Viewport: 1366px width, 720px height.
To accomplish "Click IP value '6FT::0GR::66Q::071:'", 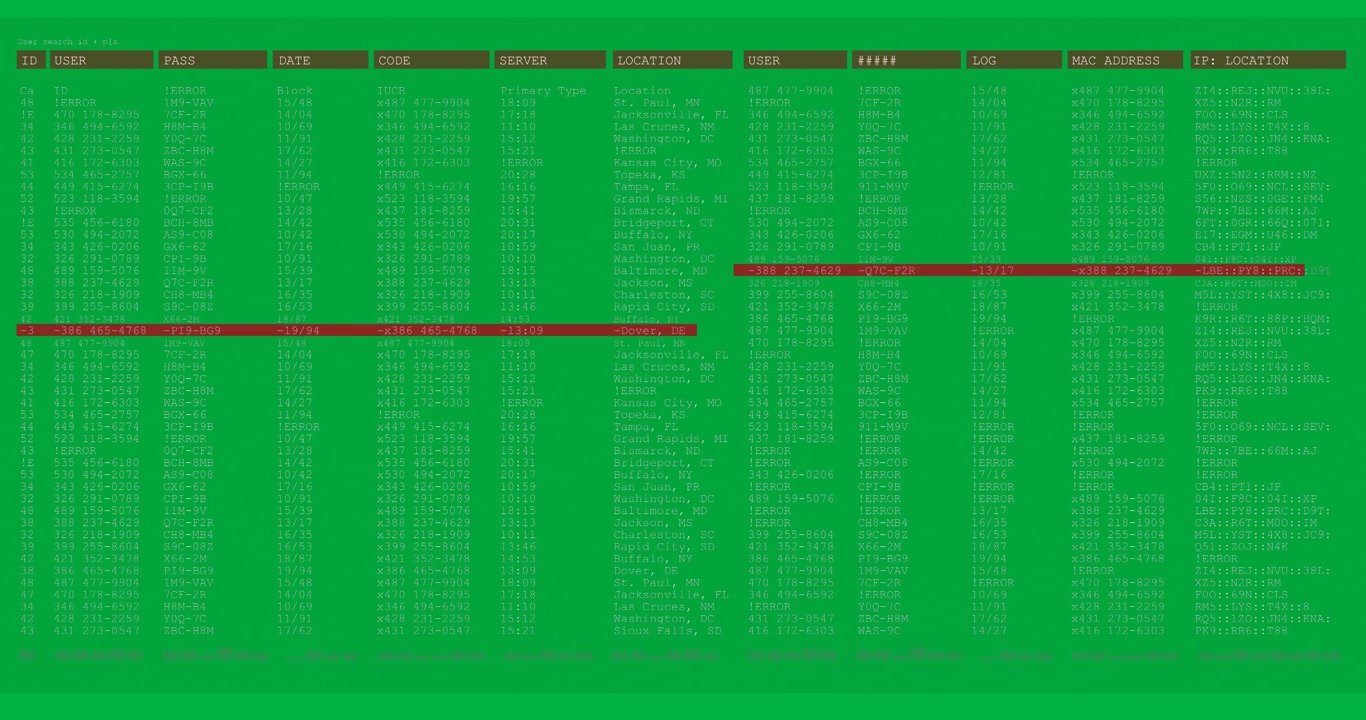I will click(1262, 223).
